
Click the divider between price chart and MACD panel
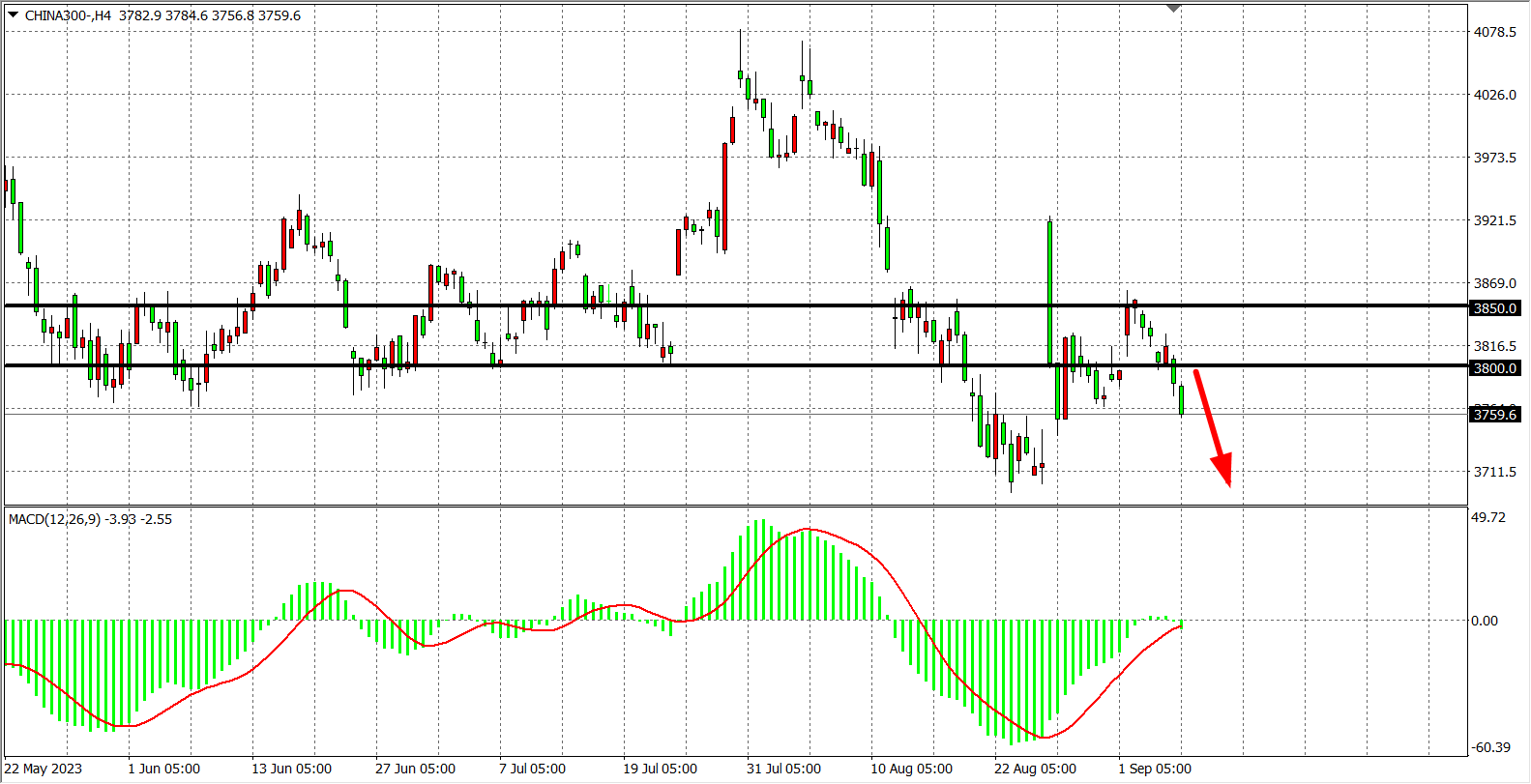point(735,506)
